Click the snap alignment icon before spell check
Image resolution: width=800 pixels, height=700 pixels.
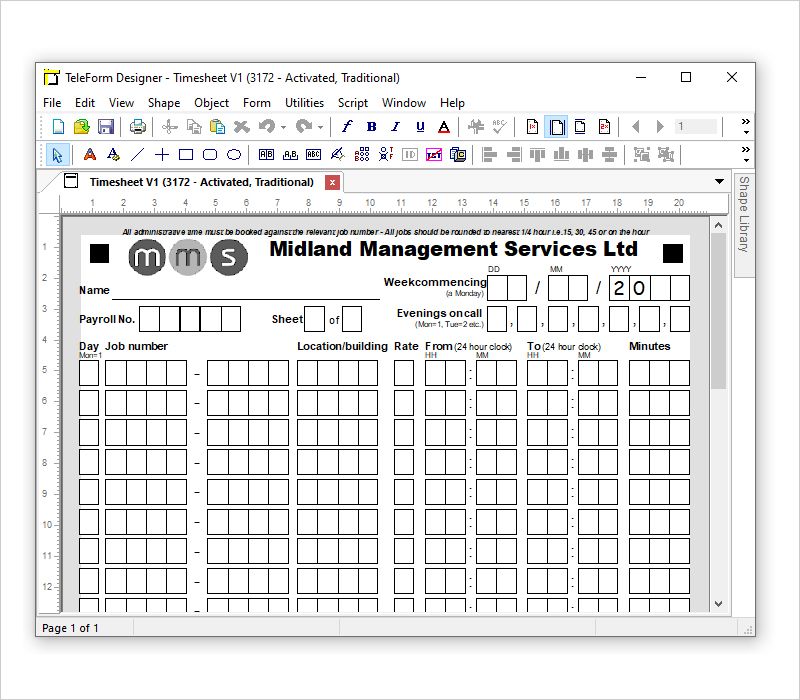tap(476, 127)
